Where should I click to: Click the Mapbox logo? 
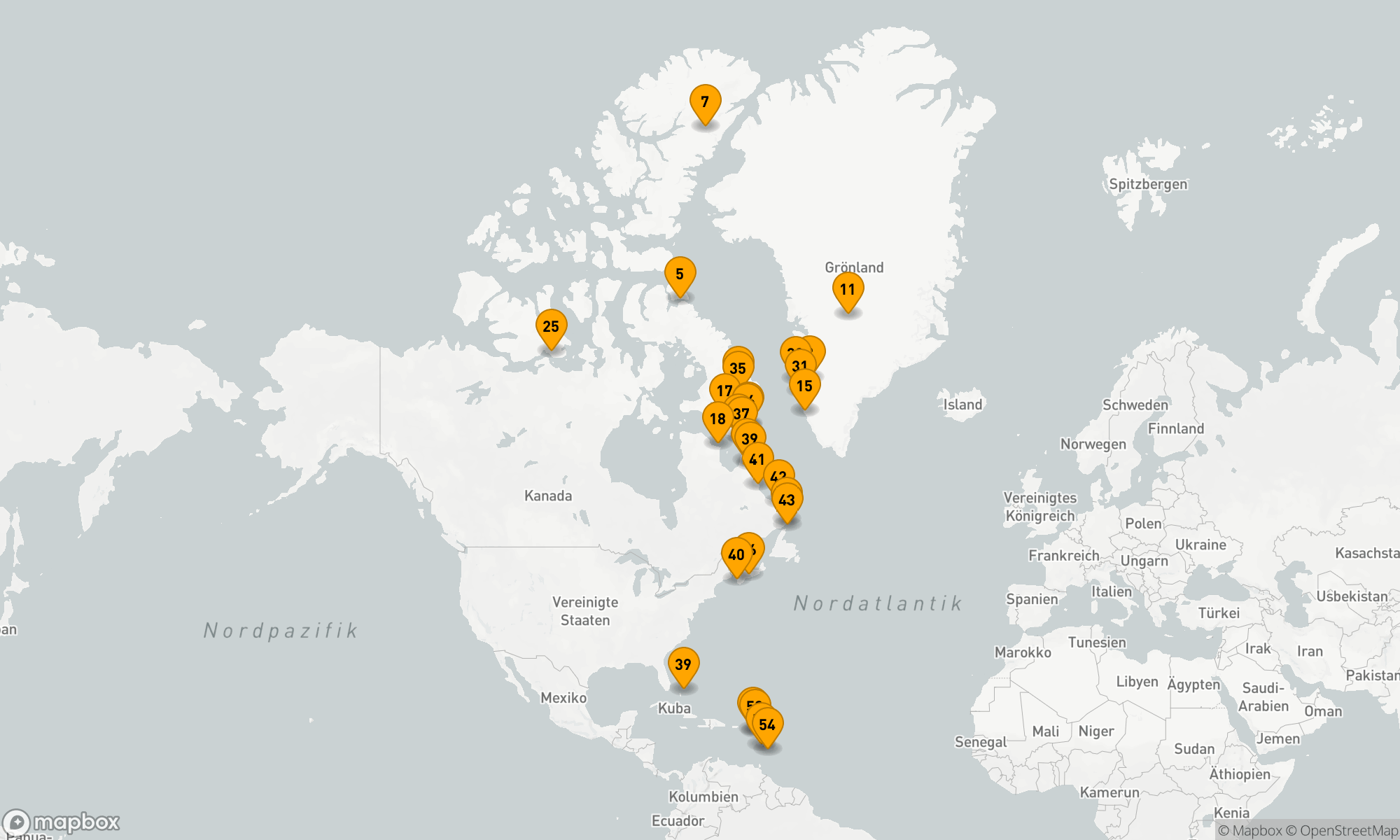62,822
